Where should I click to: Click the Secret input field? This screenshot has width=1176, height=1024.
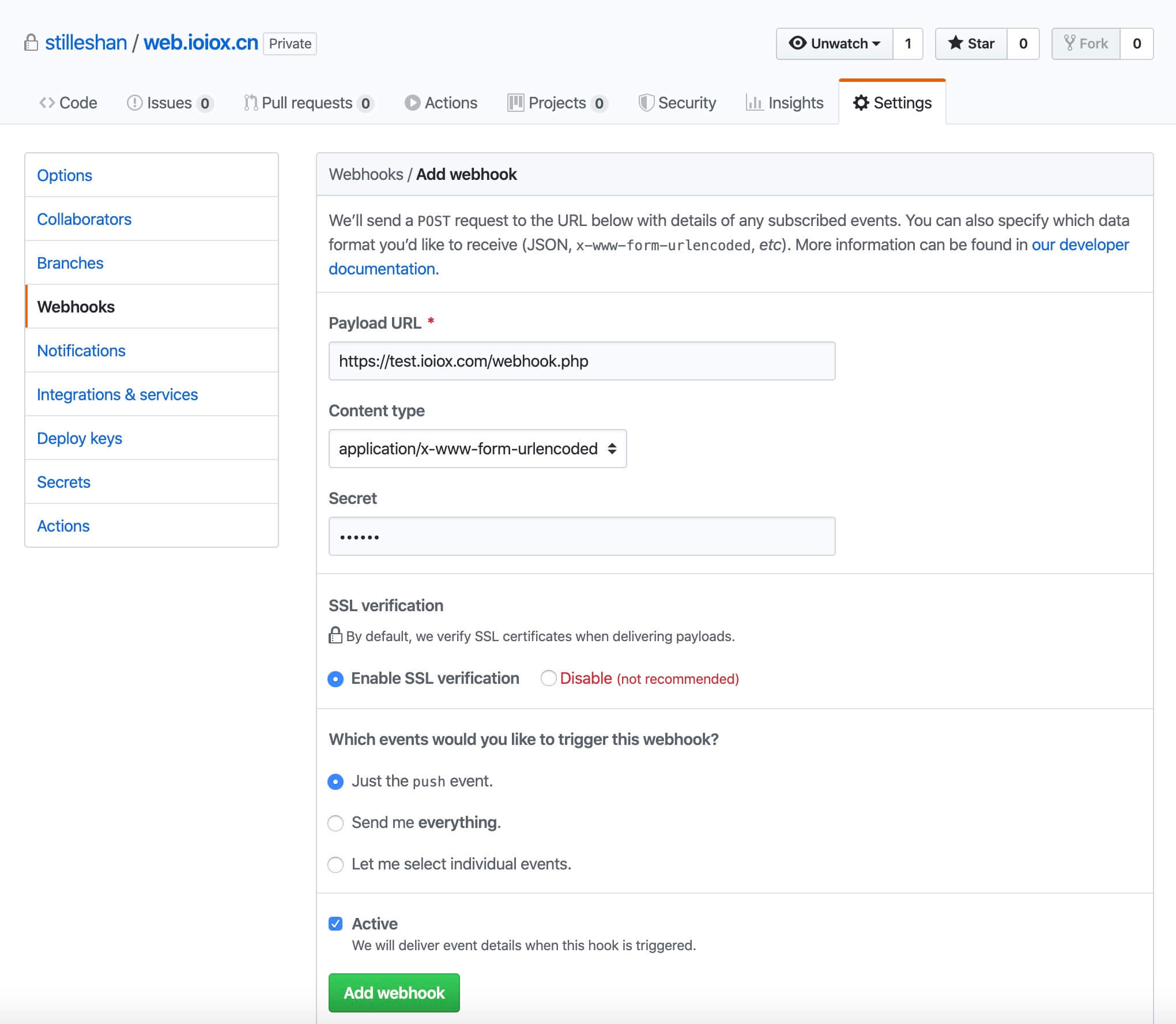click(x=582, y=536)
